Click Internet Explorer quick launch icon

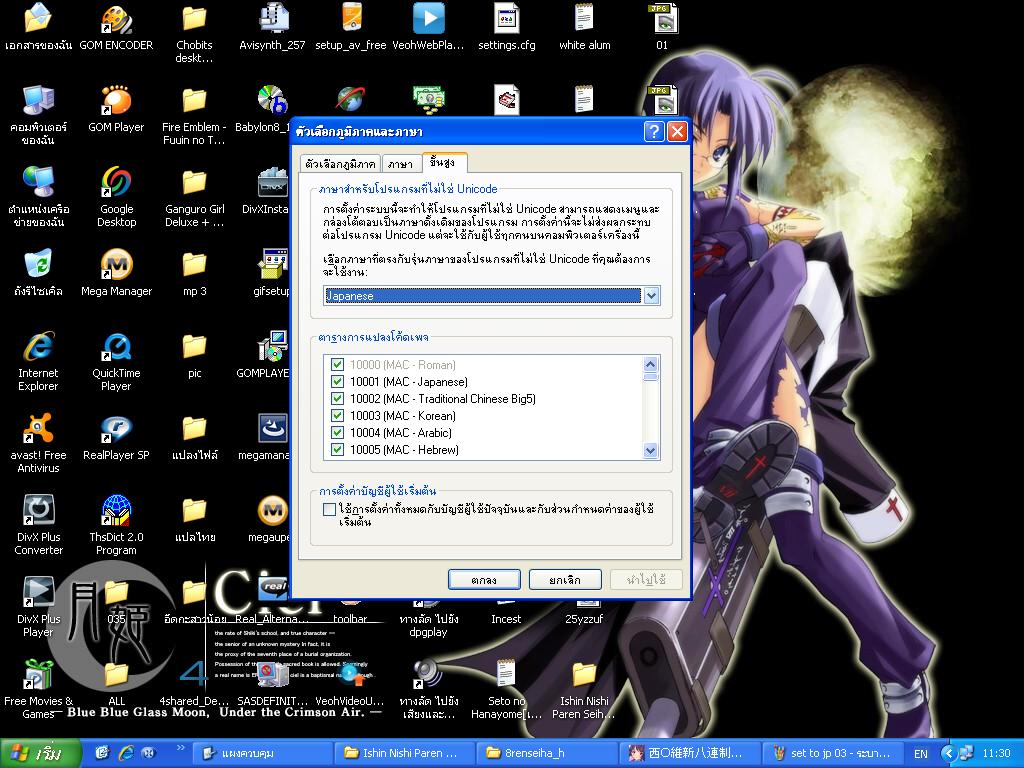[x=125, y=753]
